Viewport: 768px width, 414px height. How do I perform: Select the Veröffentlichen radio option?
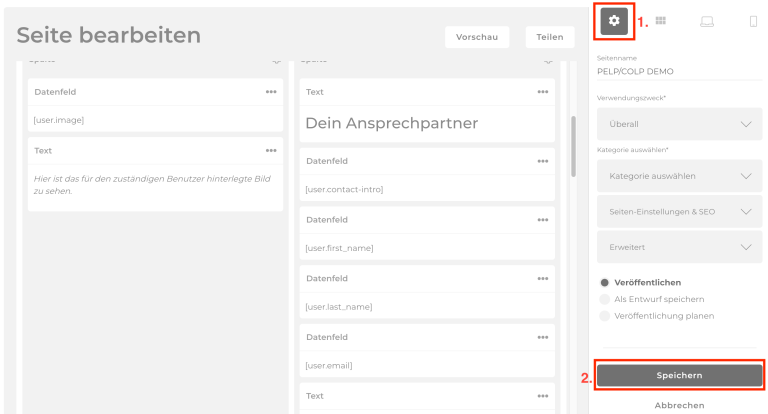coord(604,282)
